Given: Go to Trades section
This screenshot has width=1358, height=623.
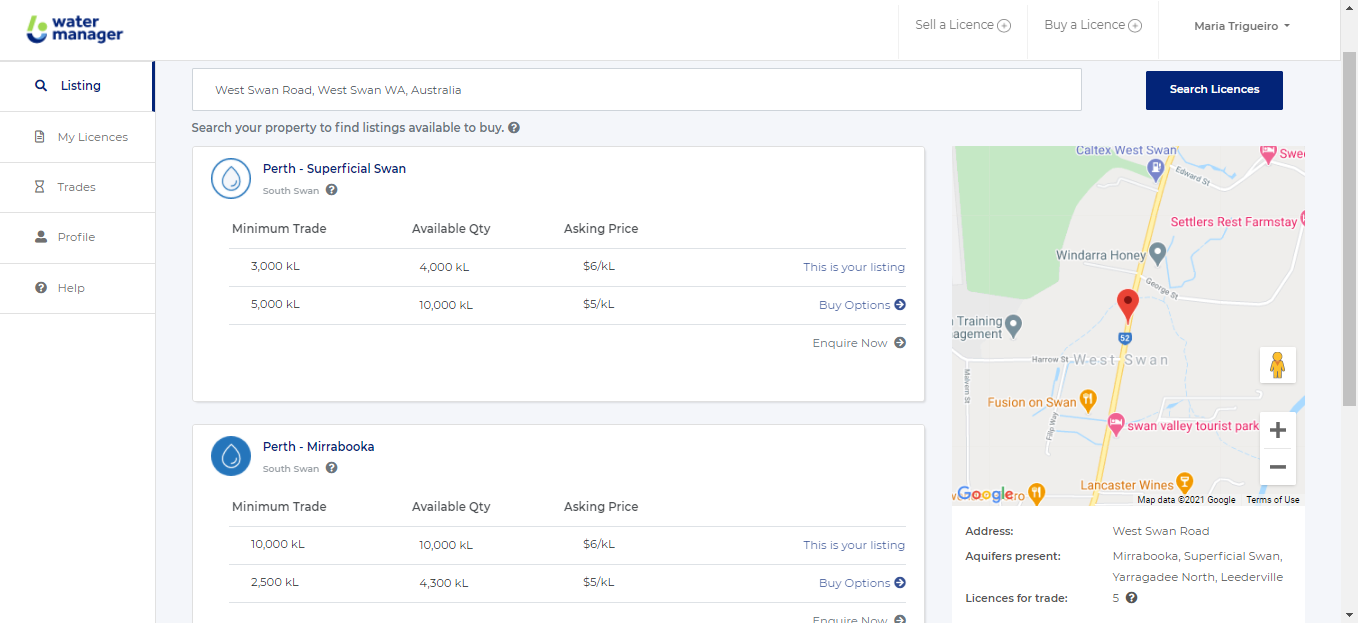Looking at the screenshot, I should click(x=76, y=187).
